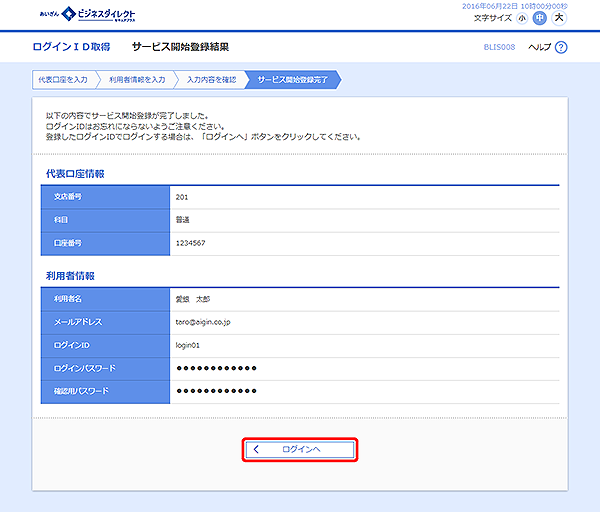This screenshot has width=600, height=512.
Task: Click the ログインへ button
Action: point(300,449)
